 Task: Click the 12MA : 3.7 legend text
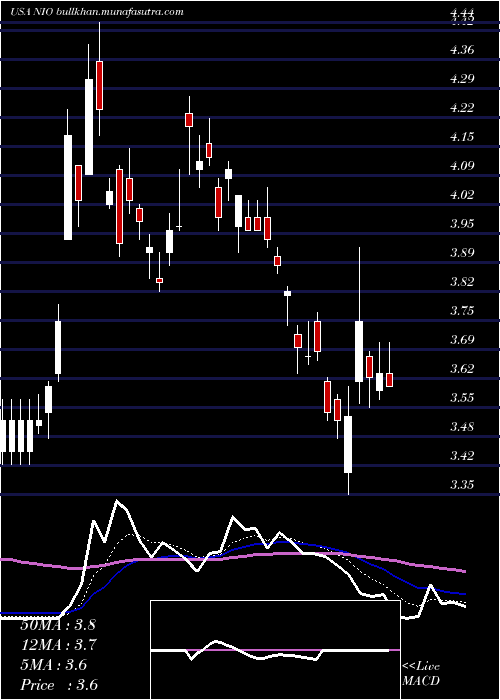pyautogui.click(x=59, y=645)
